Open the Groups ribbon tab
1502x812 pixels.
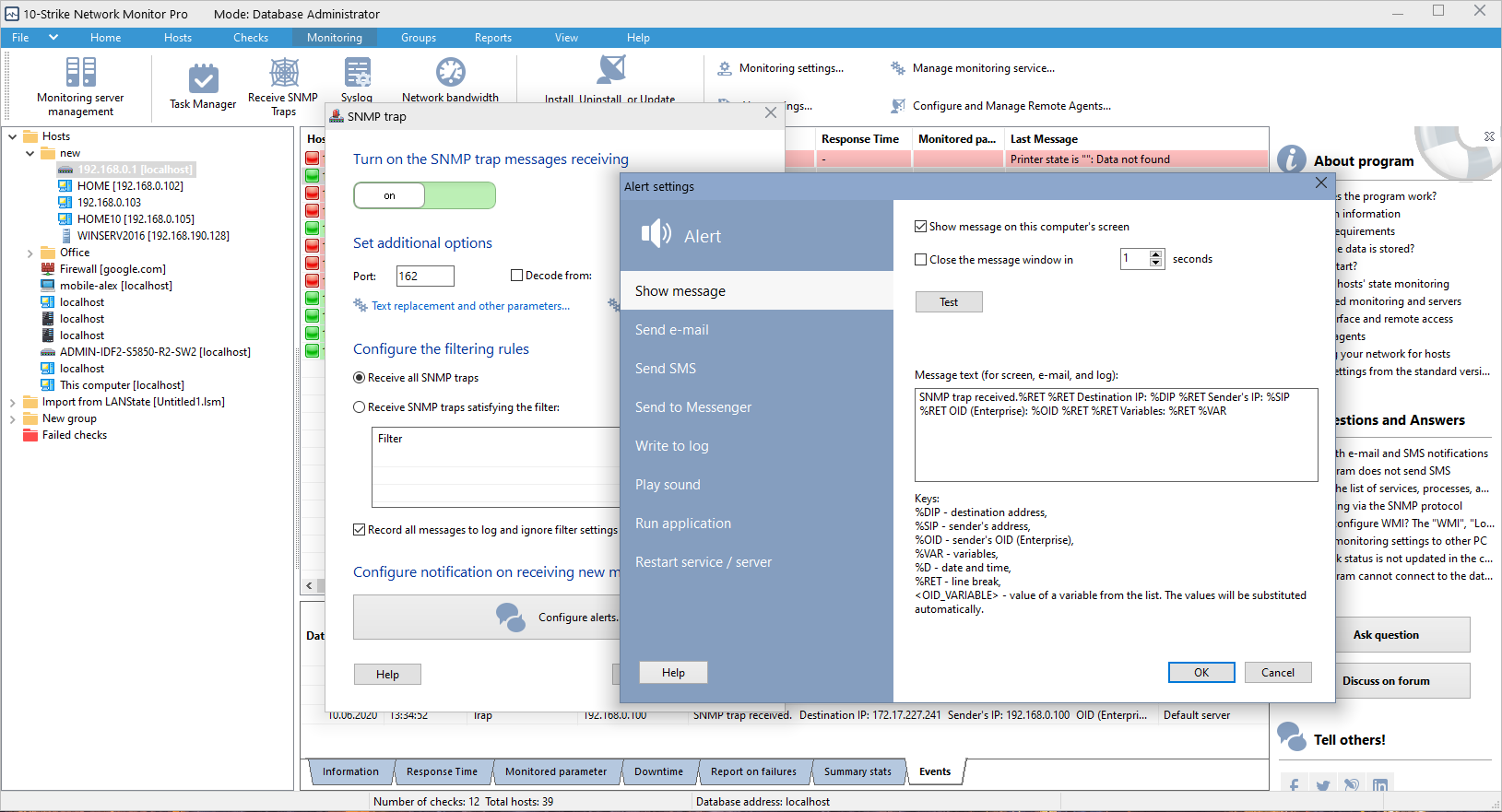click(419, 38)
